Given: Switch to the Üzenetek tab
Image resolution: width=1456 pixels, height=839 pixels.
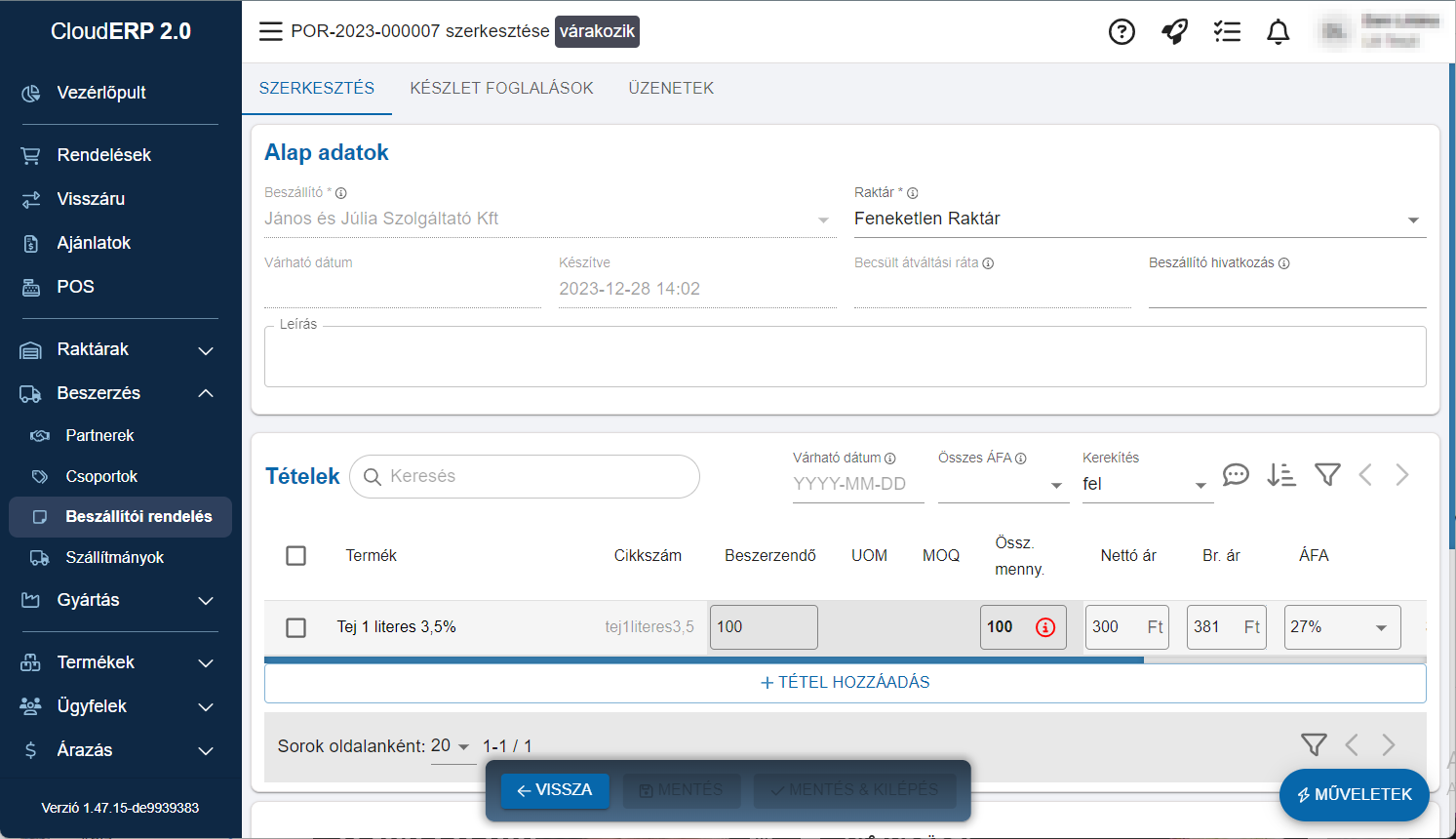Looking at the screenshot, I should (x=671, y=88).
